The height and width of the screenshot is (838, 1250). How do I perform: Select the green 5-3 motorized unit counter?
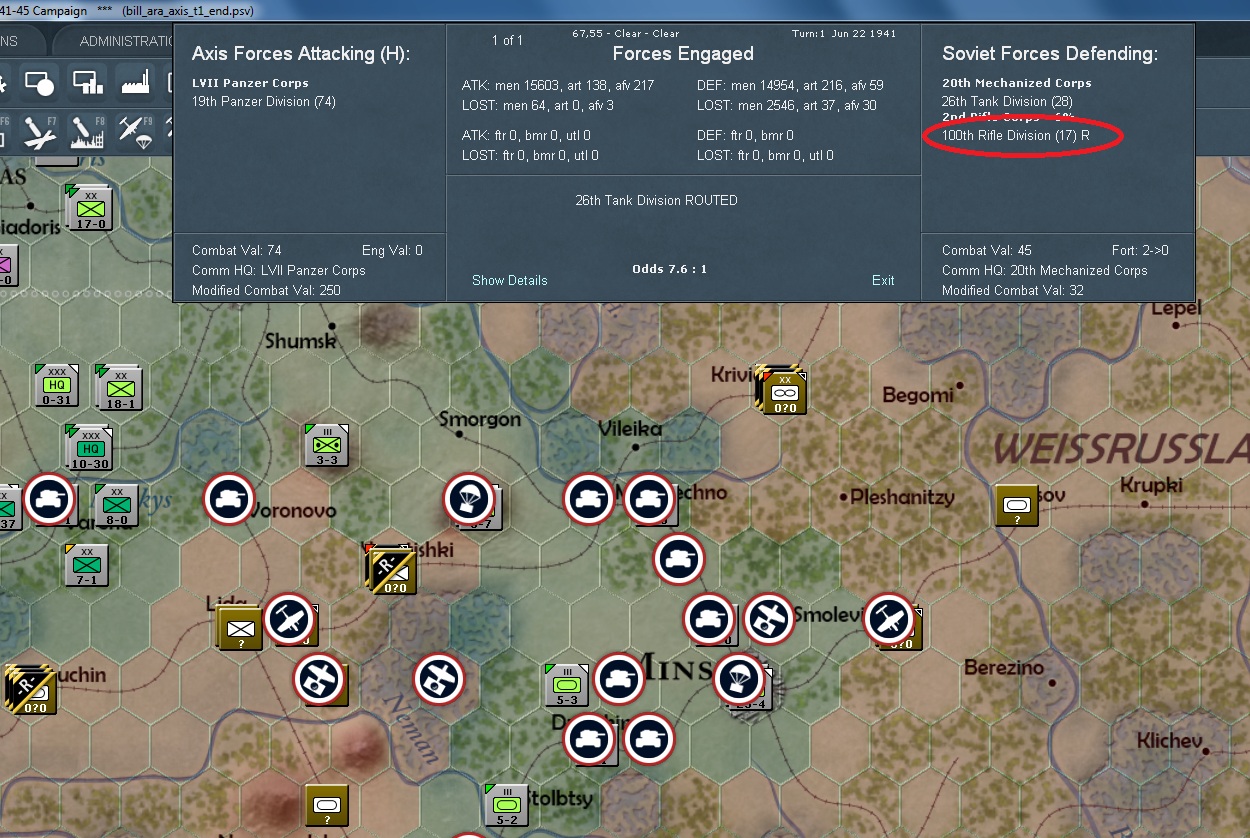(566, 685)
